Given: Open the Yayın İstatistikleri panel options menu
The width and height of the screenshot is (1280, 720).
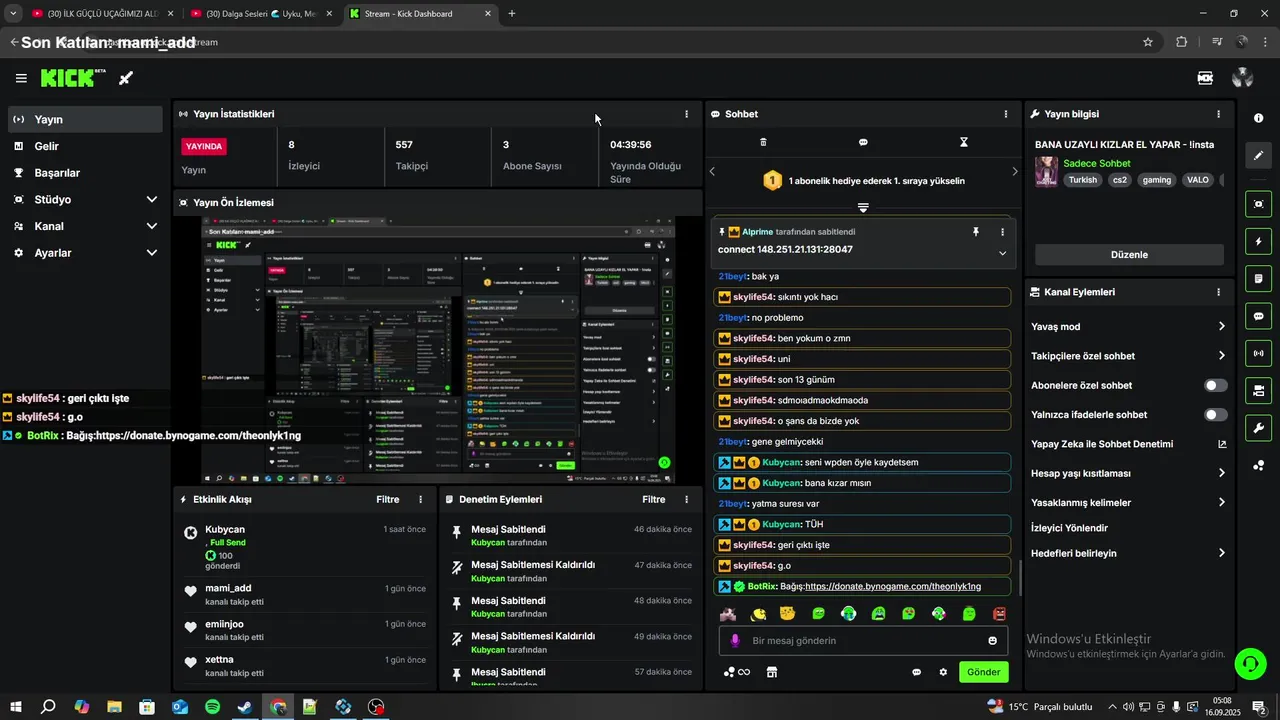Looking at the screenshot, I should 686,114.
